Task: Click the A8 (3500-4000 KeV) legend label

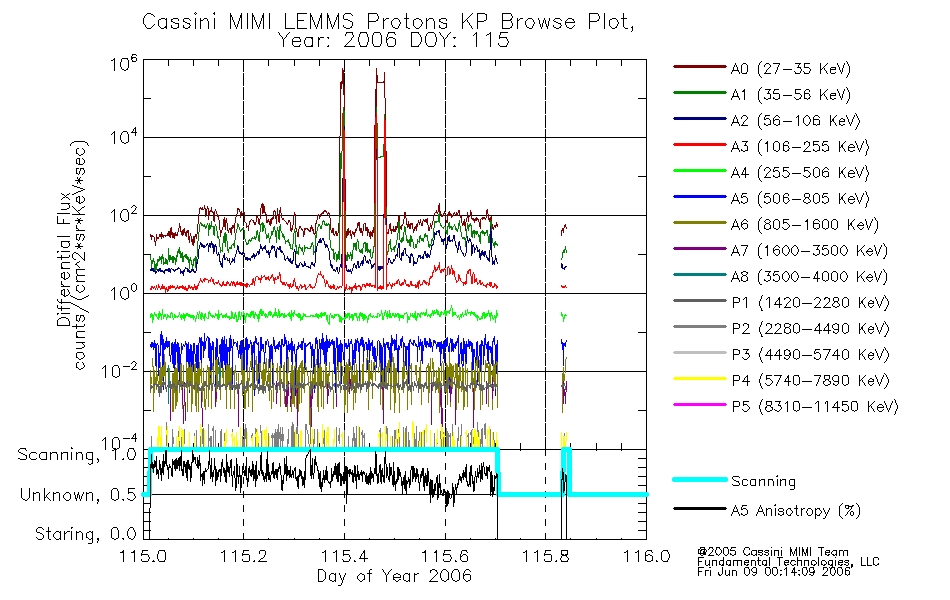Action: pyautogui.click(x=809, y=277)
